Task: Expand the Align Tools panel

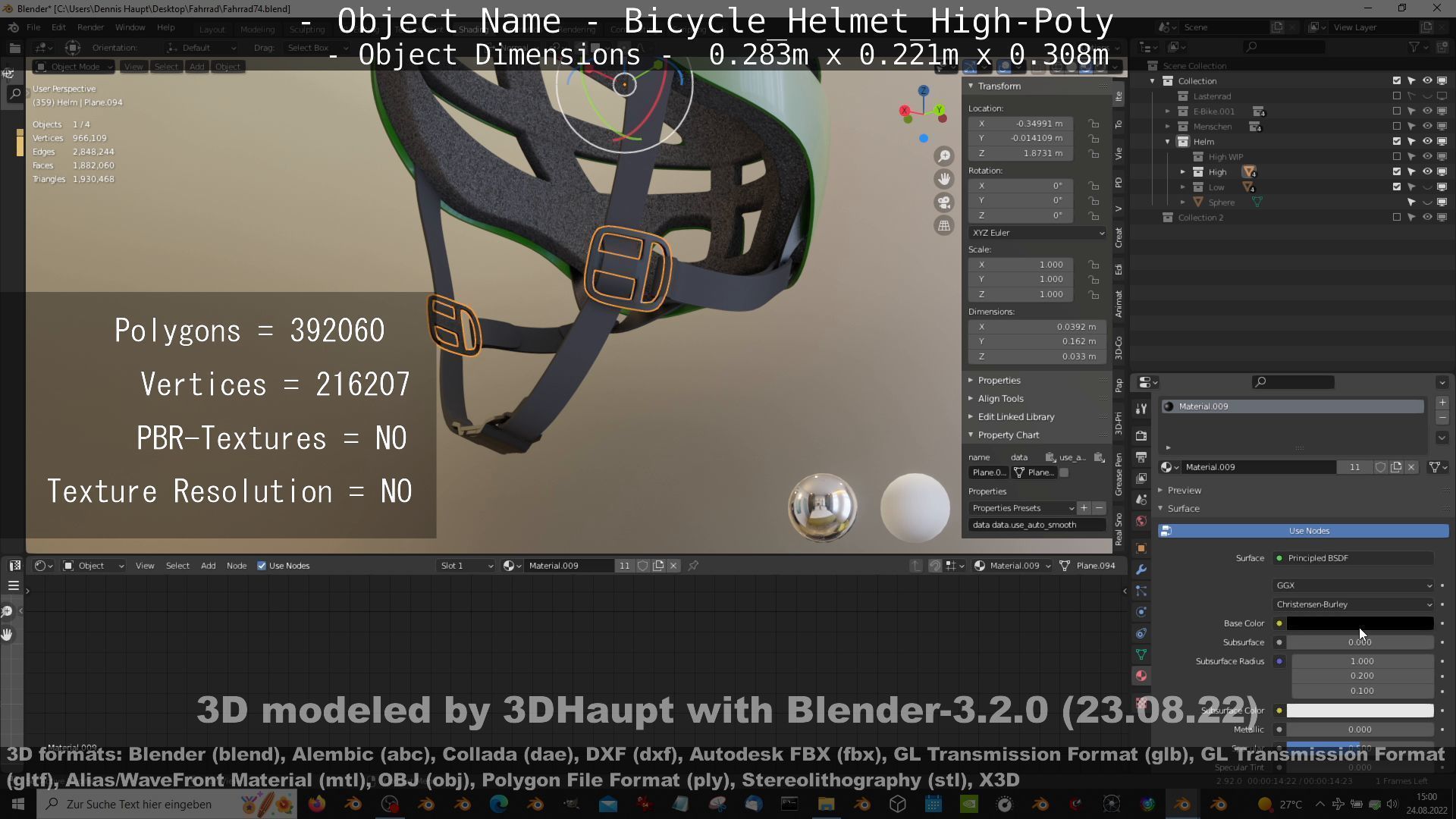Action: click(1000, 399)
